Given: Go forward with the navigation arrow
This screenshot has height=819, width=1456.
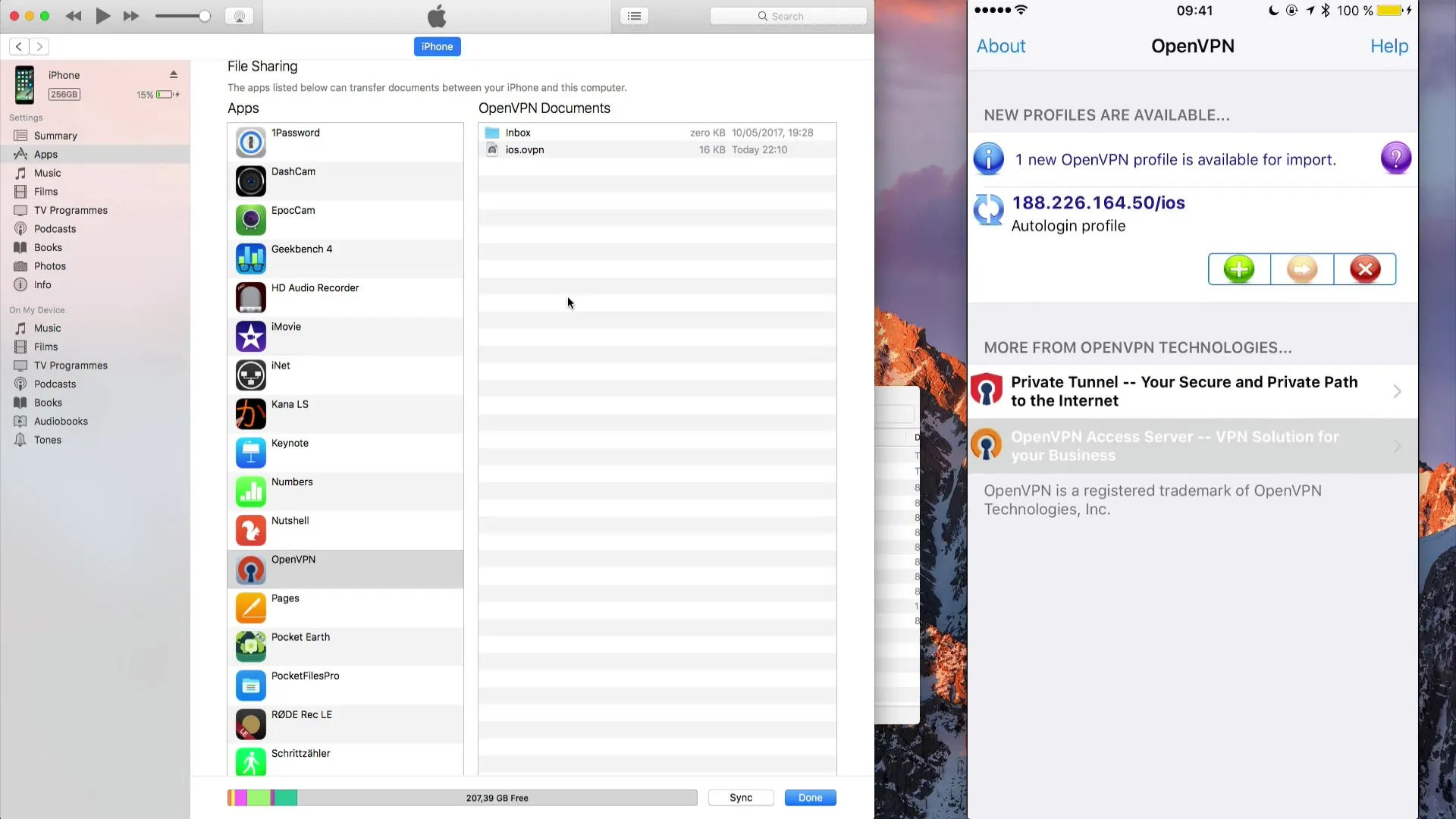Looking at the screenshot, I should 39,47.
